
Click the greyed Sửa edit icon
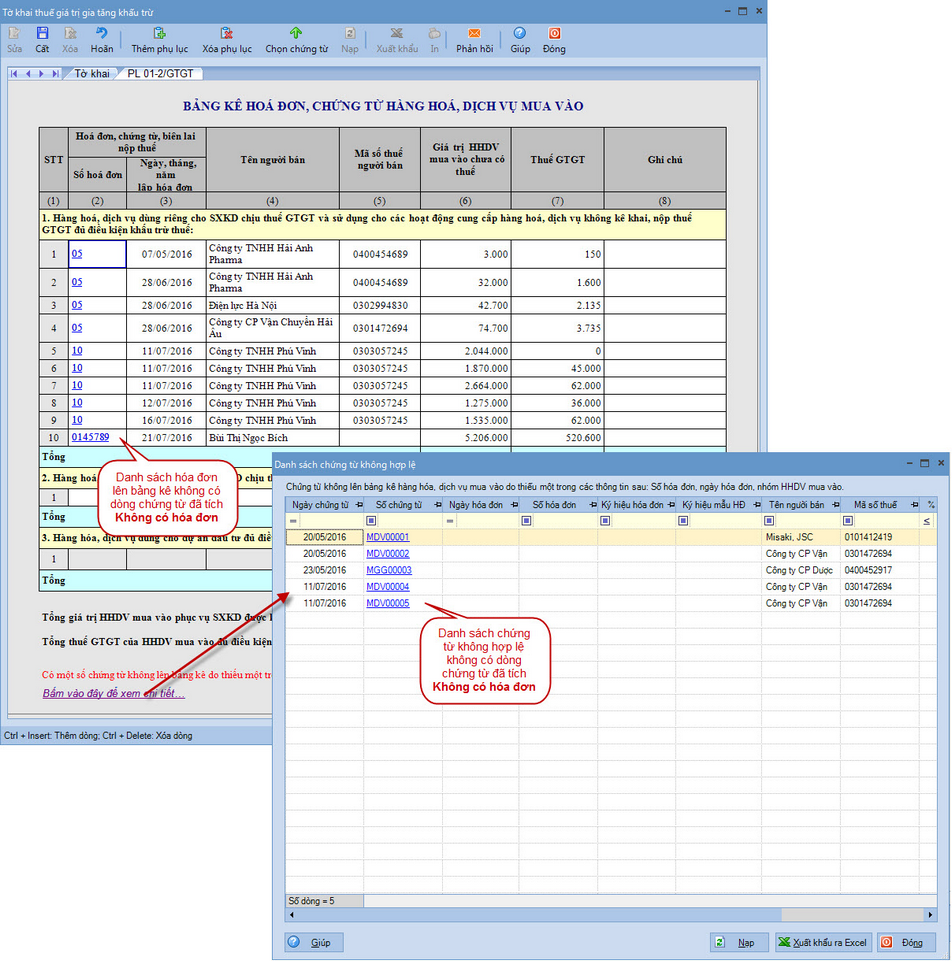tap(14, 33)
